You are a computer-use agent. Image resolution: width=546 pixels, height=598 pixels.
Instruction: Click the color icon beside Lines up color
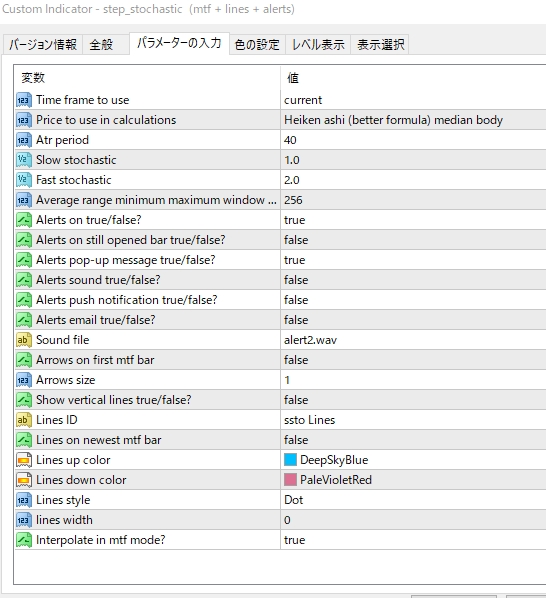click(x=24, y=460)
